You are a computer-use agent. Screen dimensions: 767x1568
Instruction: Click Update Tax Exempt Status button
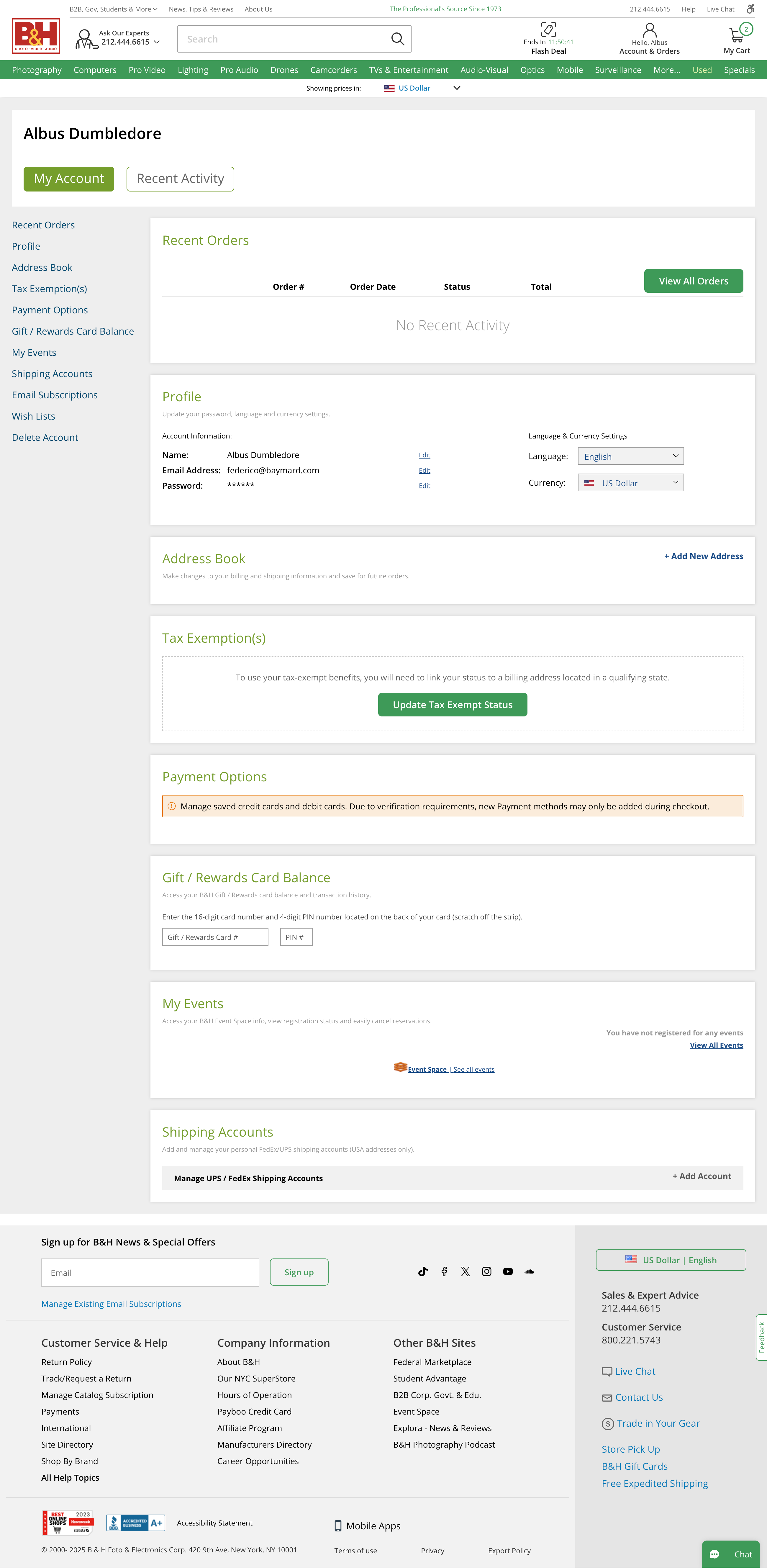pos(452,705)
